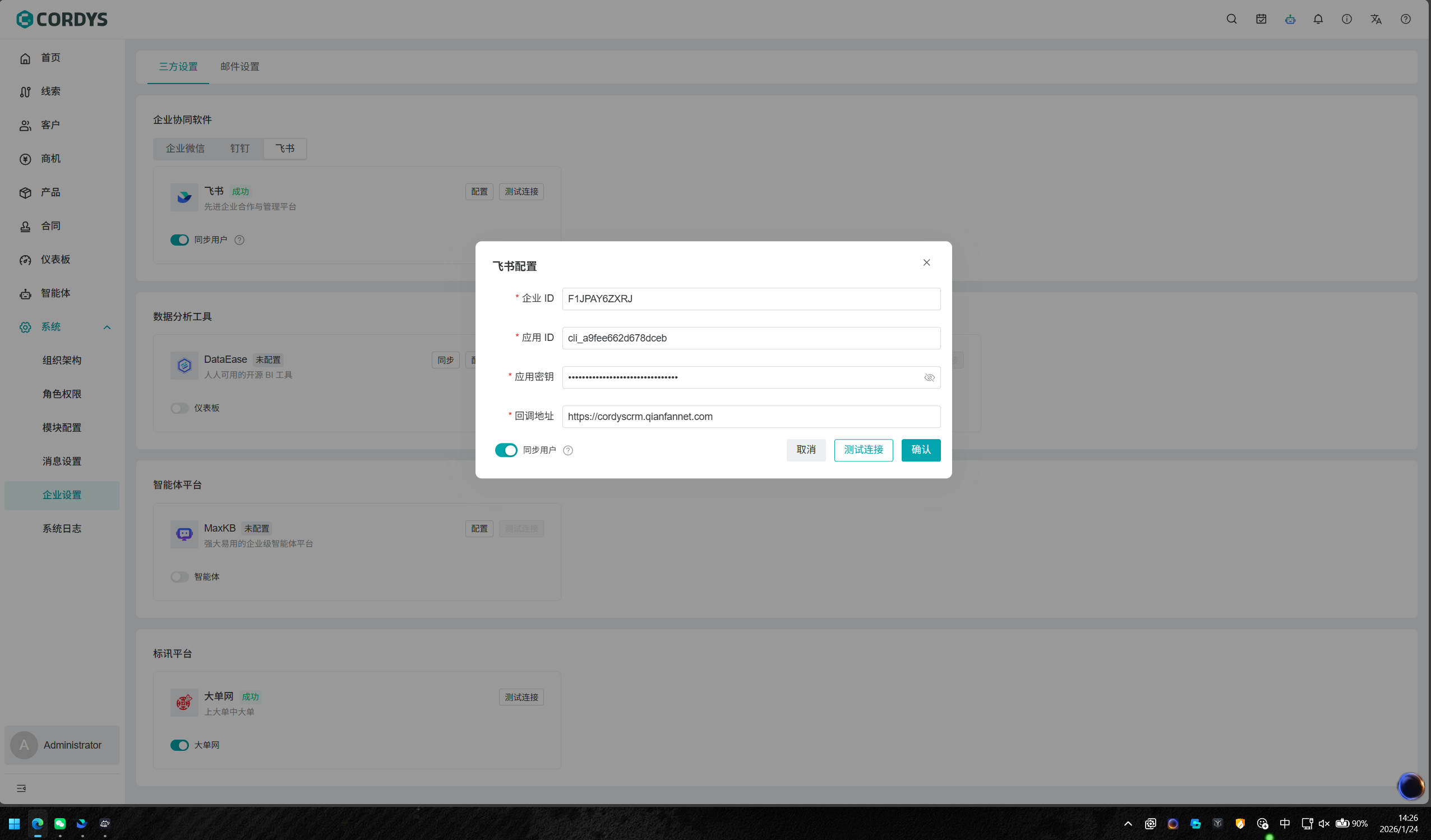Screen dimensions: 1431x840
Task: Open the calendar icon in header
Action: (x=1261, y=19)
